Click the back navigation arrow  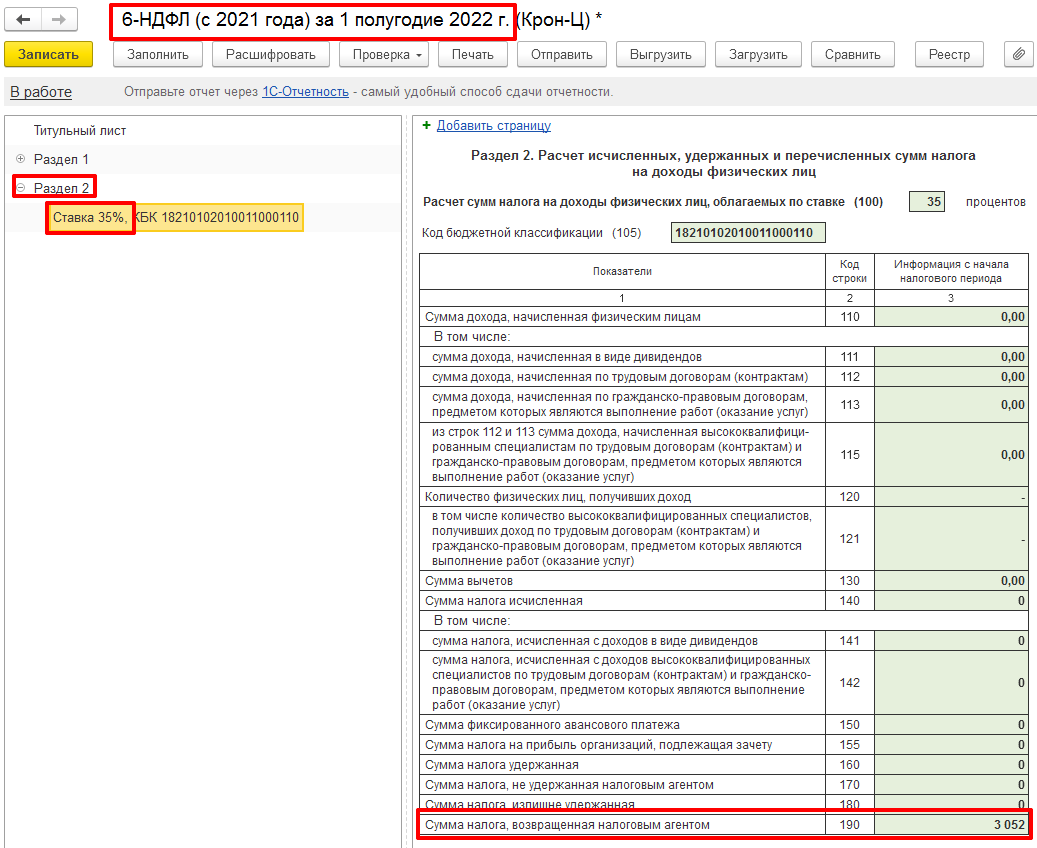point(23,20)
